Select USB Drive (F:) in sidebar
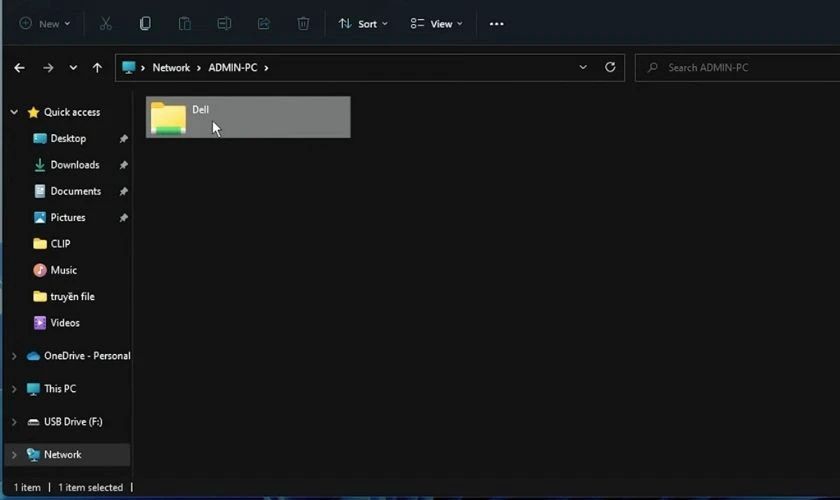Screen dimensions: 840x500 tap(72, 421)
